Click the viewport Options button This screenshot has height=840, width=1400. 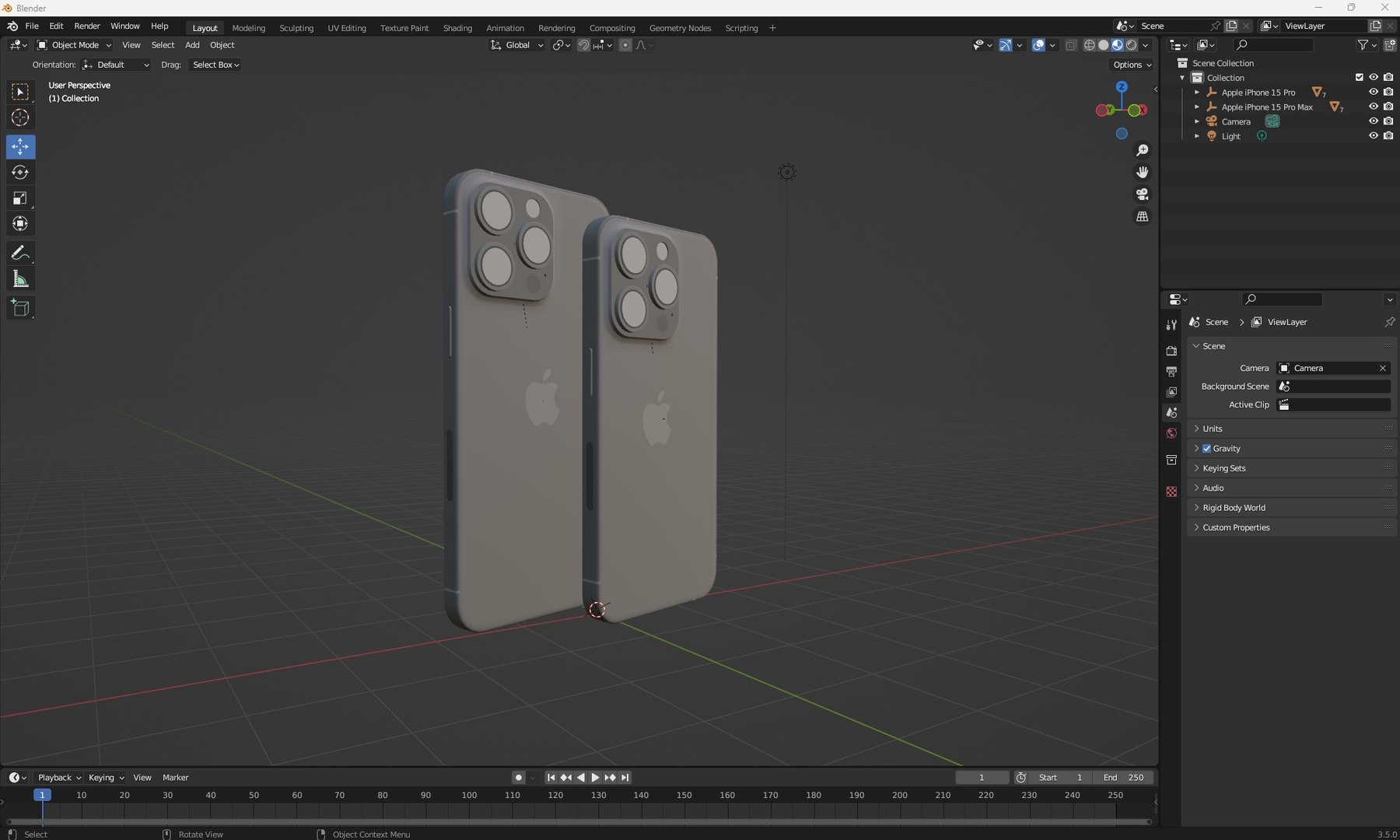click(x=1132, y=65)
